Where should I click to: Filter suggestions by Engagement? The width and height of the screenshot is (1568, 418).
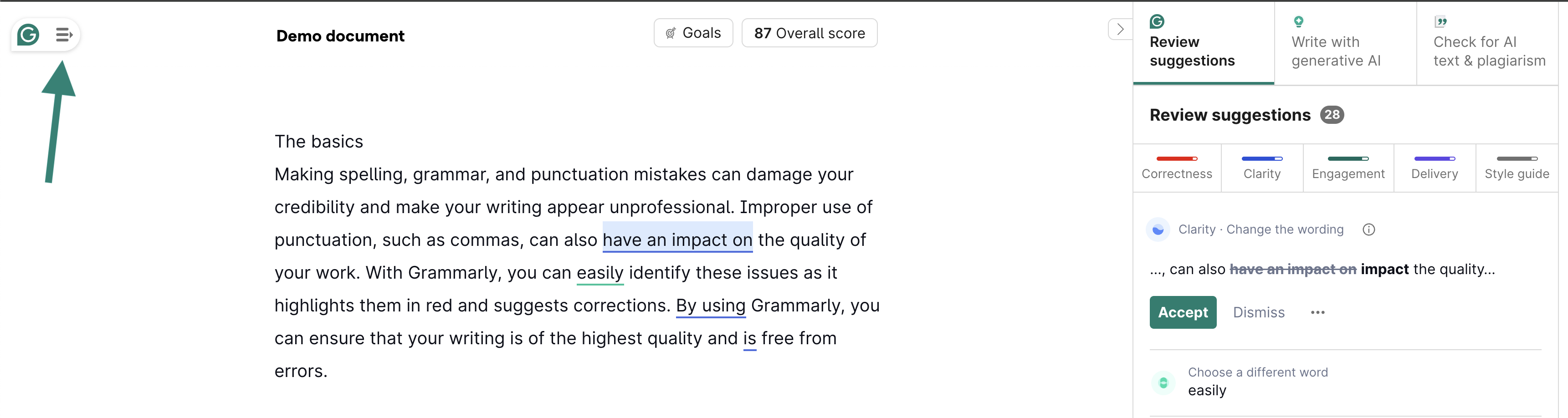click(x=1348, y=168)
